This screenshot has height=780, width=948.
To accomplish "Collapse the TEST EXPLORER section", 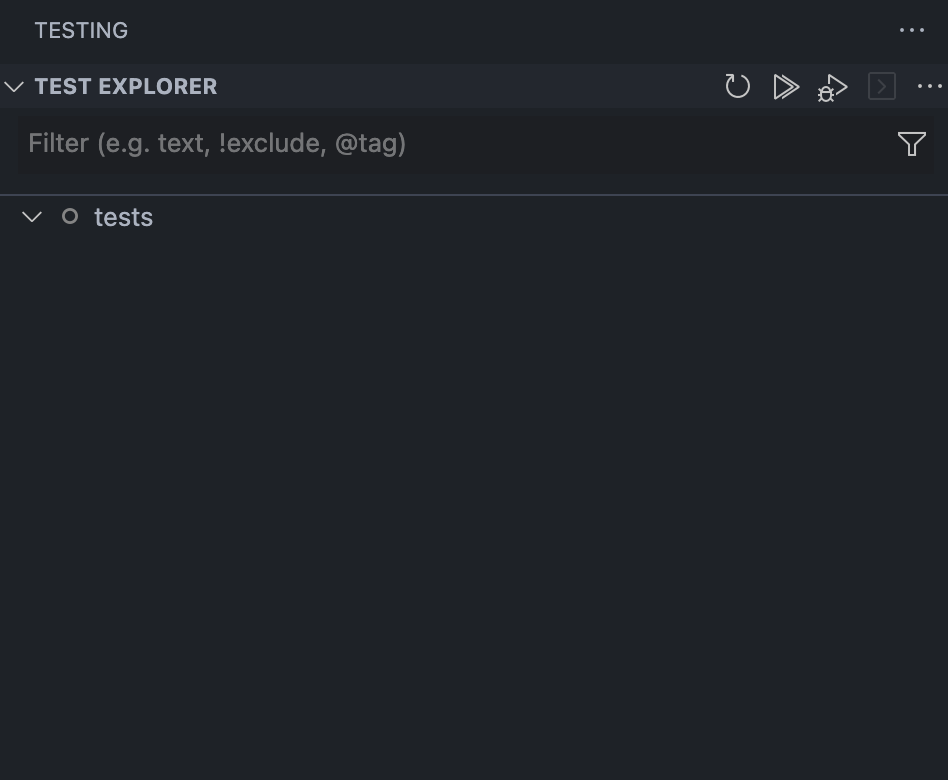I will pos(14,86).
